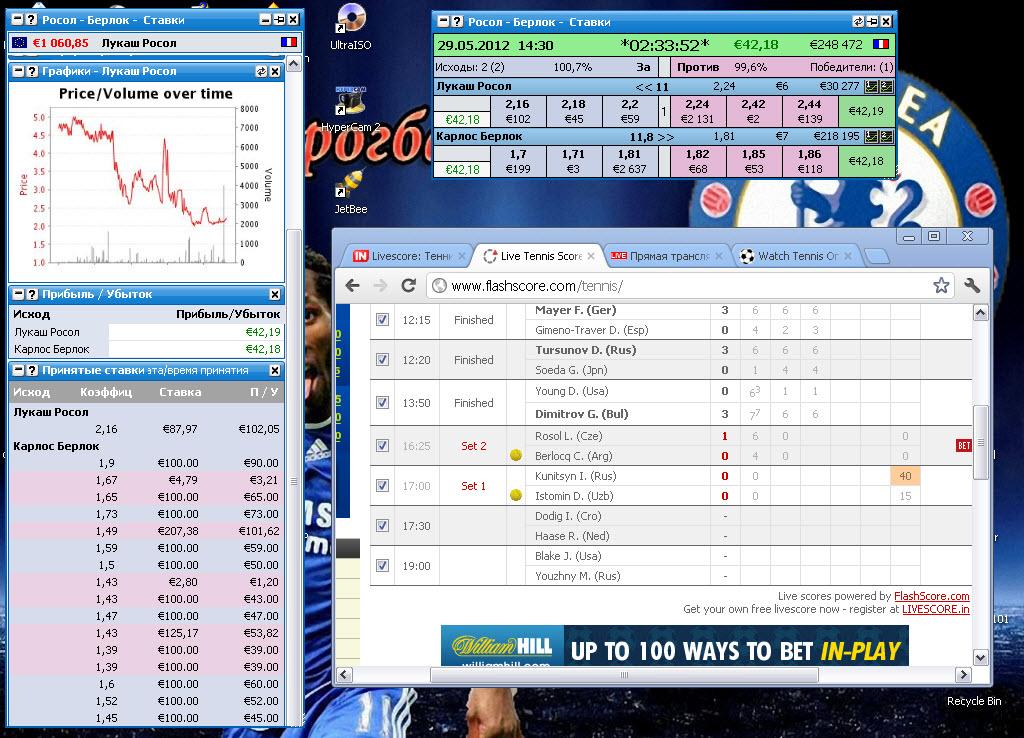Launch the JetBee desktop shortcut
The height and width of the screenshot is (738, 1024).
[x=351, y=191]
